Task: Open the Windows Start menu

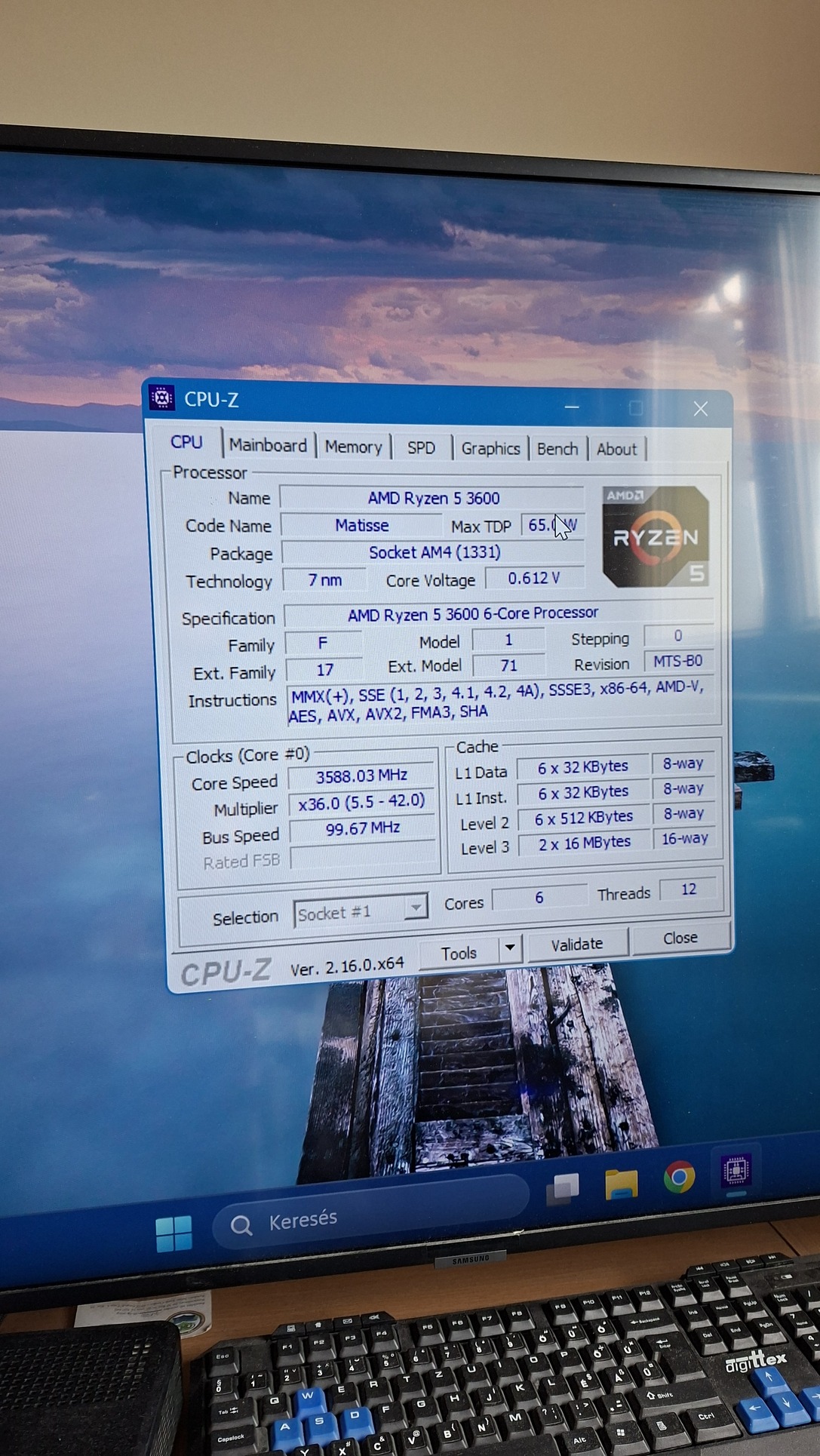Action: pyautogui.click(x=174, y=1234)
